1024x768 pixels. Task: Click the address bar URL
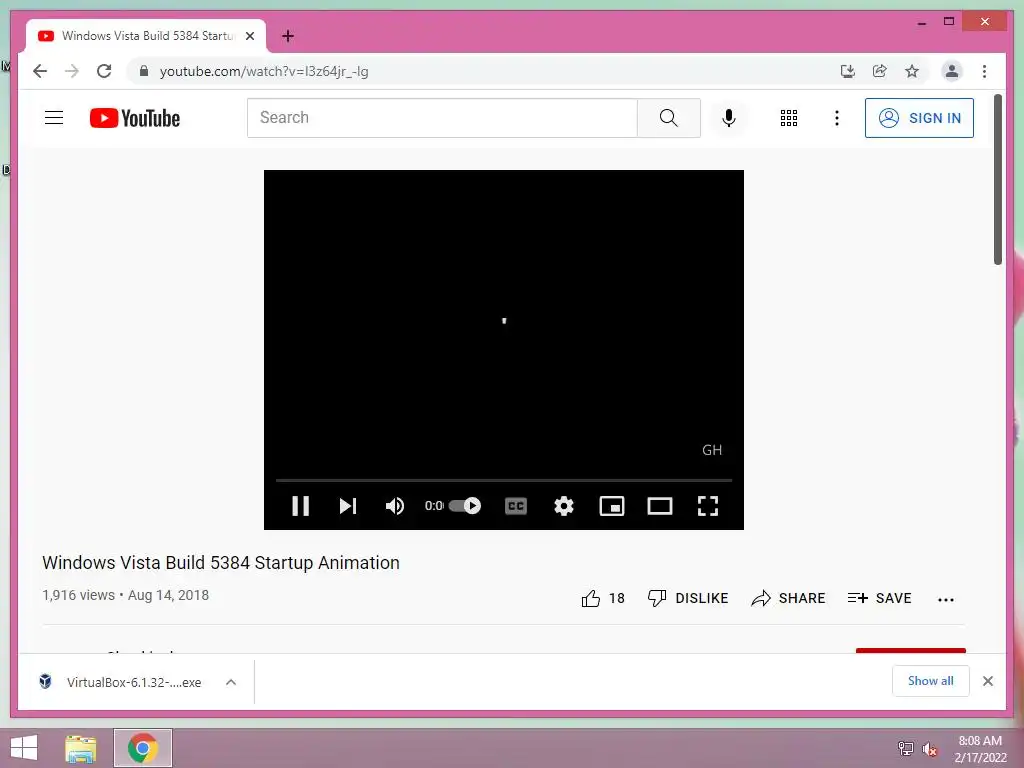coord(264,71)
